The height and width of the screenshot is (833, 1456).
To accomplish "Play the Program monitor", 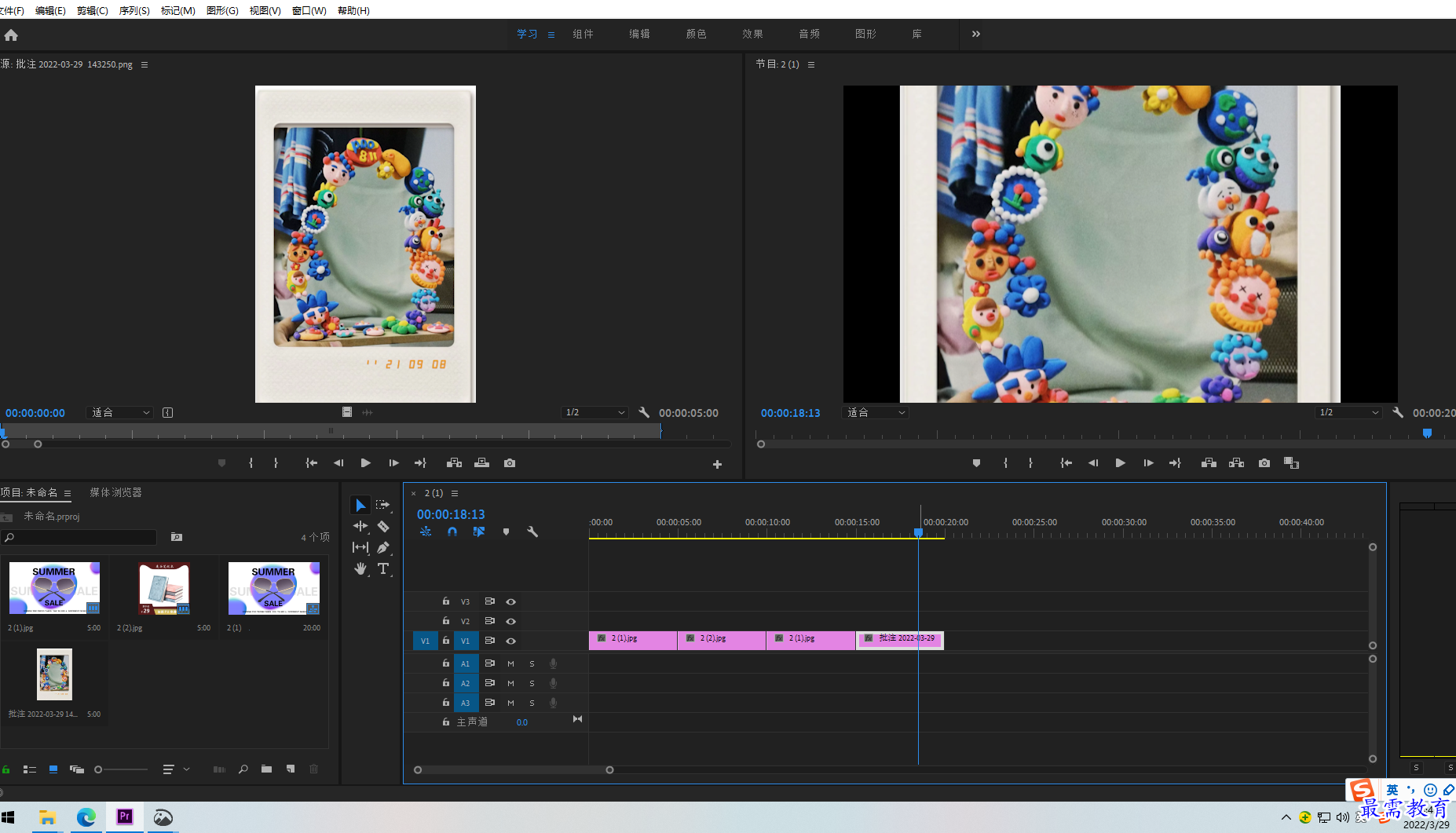I will 1120,463.
